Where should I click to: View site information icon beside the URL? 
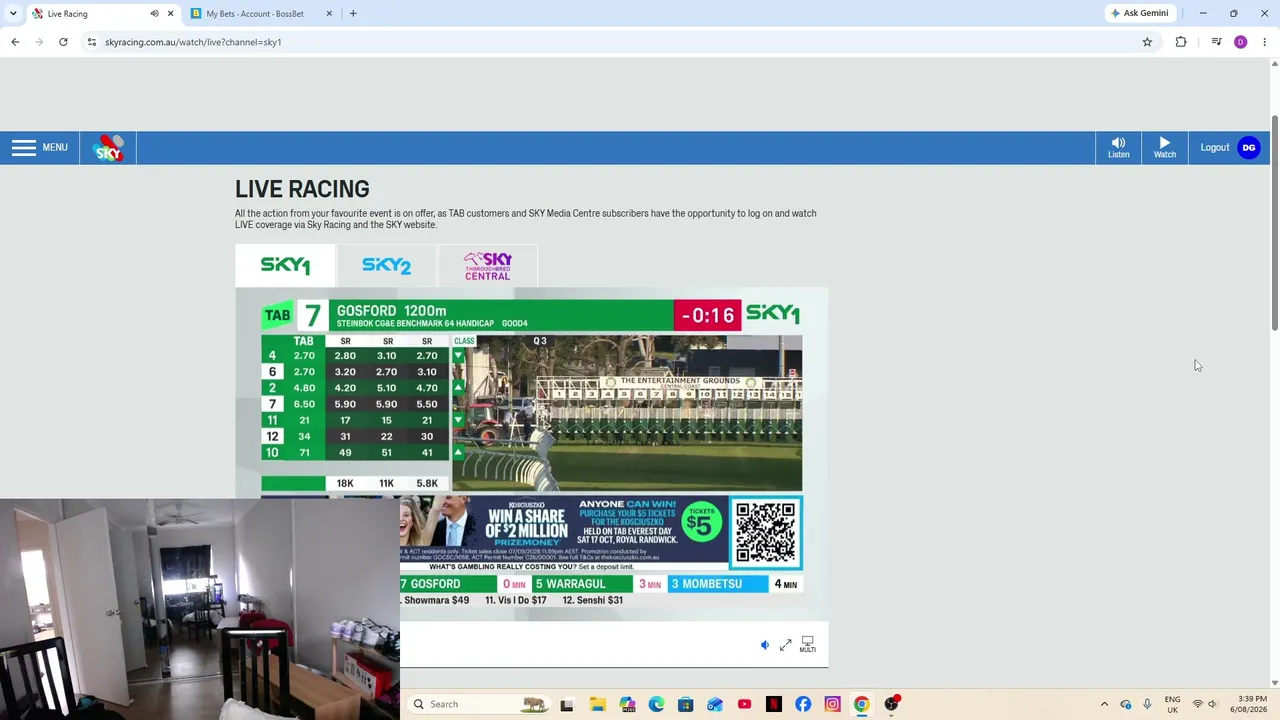(x=91, y=42)
